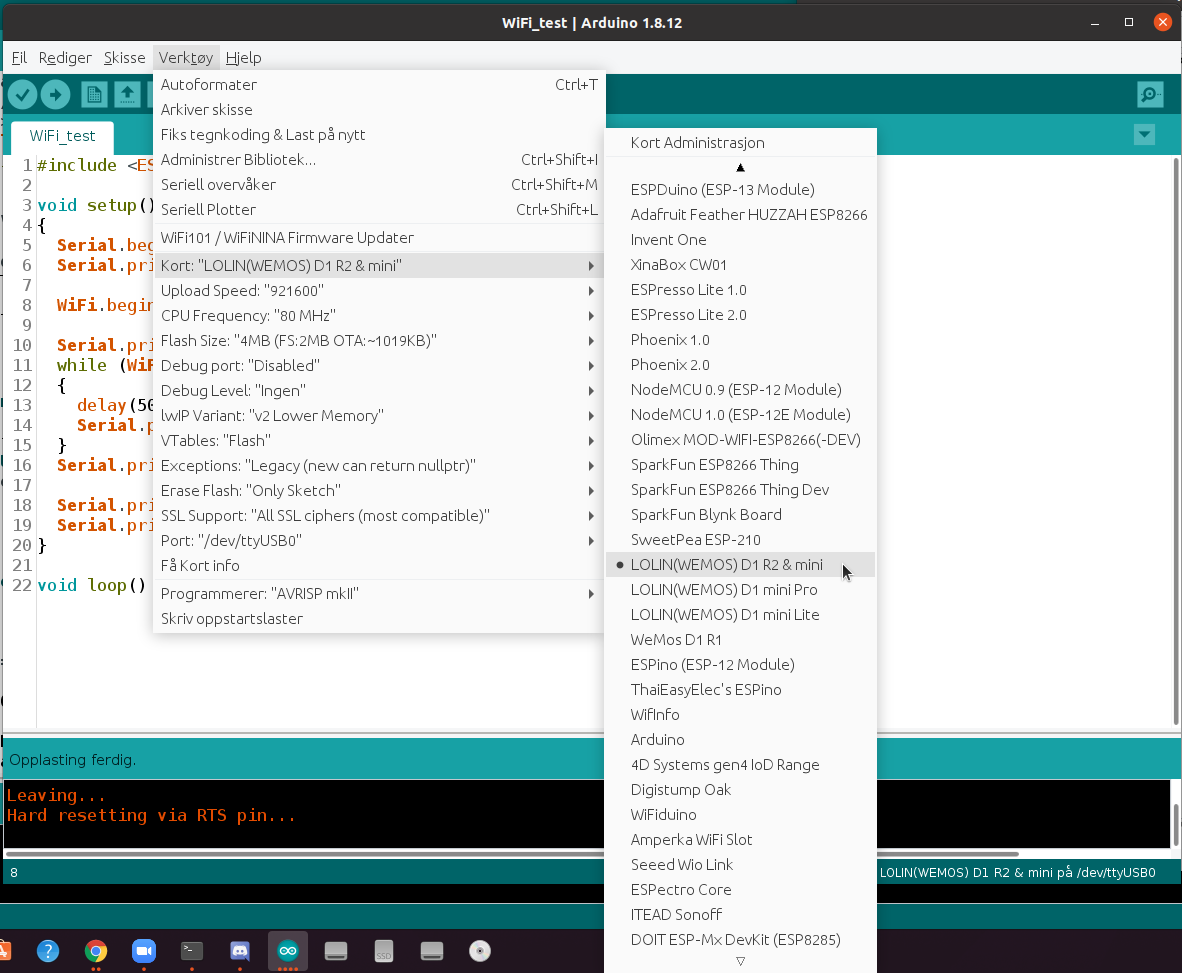Click the SSD drive dock icon
The width and height of the screenshot is (1182, 973).
[x=384, y=951]
